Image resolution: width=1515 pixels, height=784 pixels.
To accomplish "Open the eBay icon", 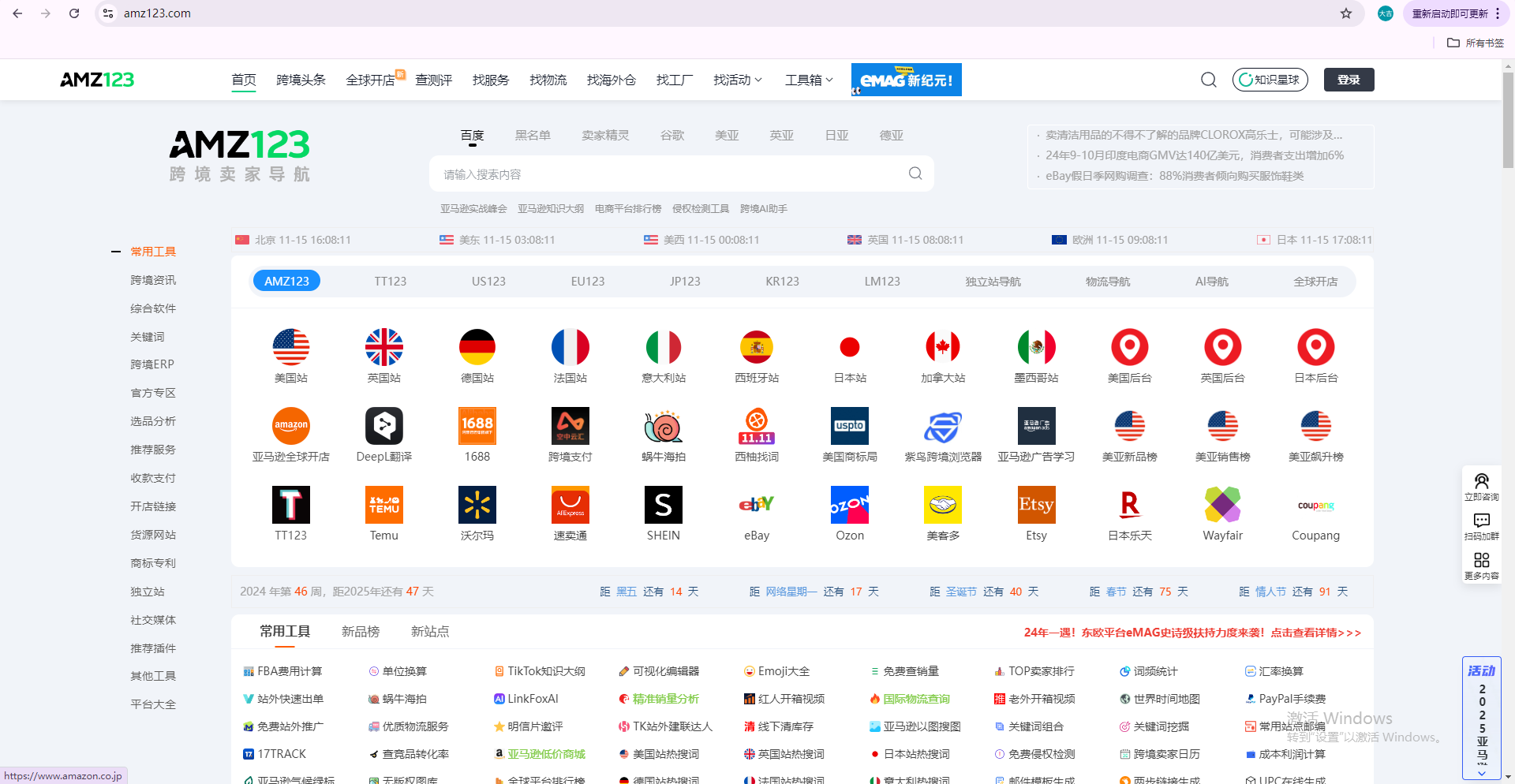I will click(757, 505).
